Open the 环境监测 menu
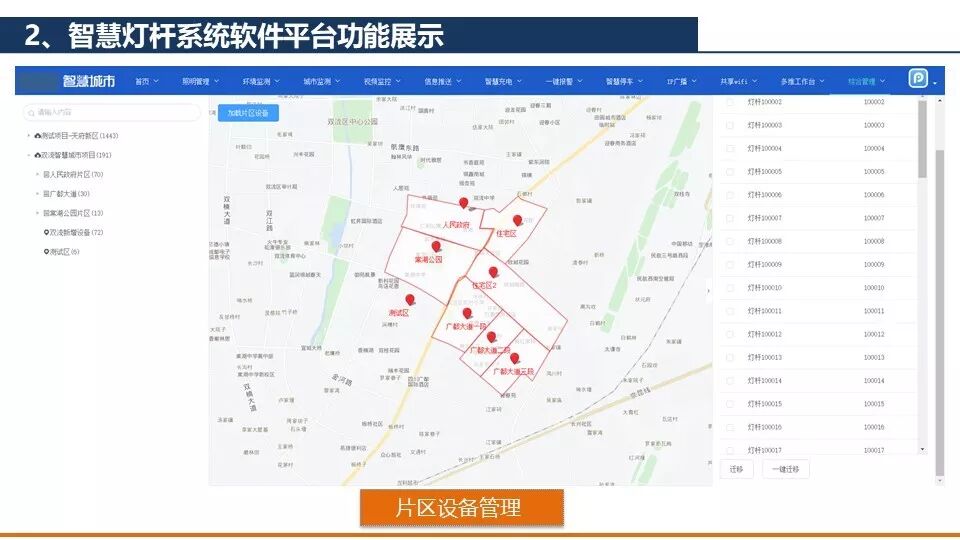 coord(261,81)
